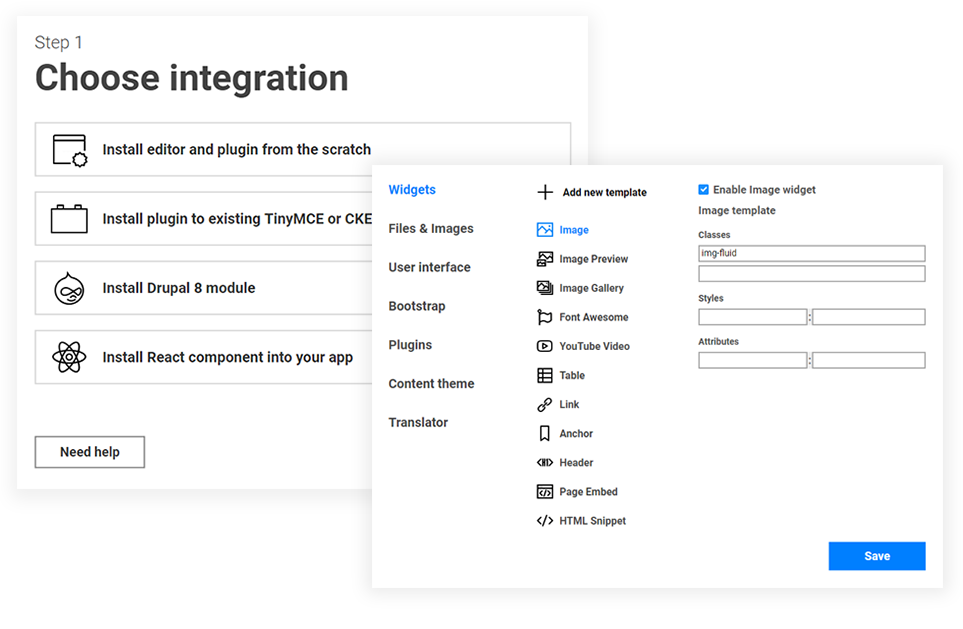Screen dimensions: 963x629
Task: Click the Attributes name field
Action: click(x=752, y=360)
